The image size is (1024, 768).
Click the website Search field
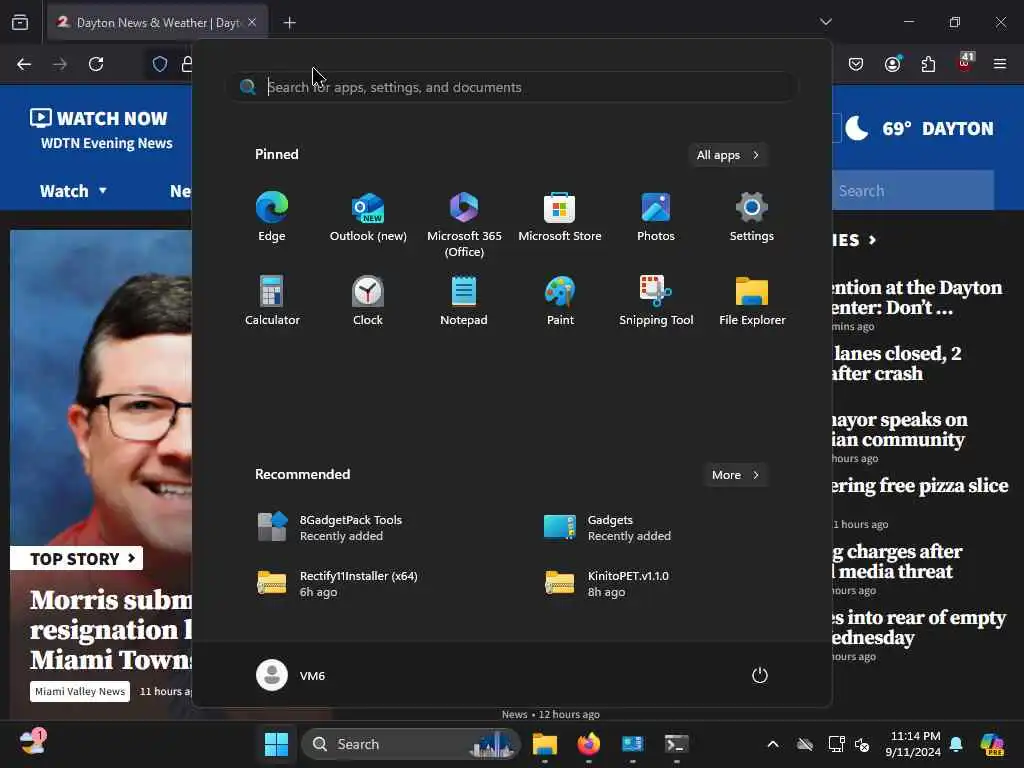[x=913, y=191]
